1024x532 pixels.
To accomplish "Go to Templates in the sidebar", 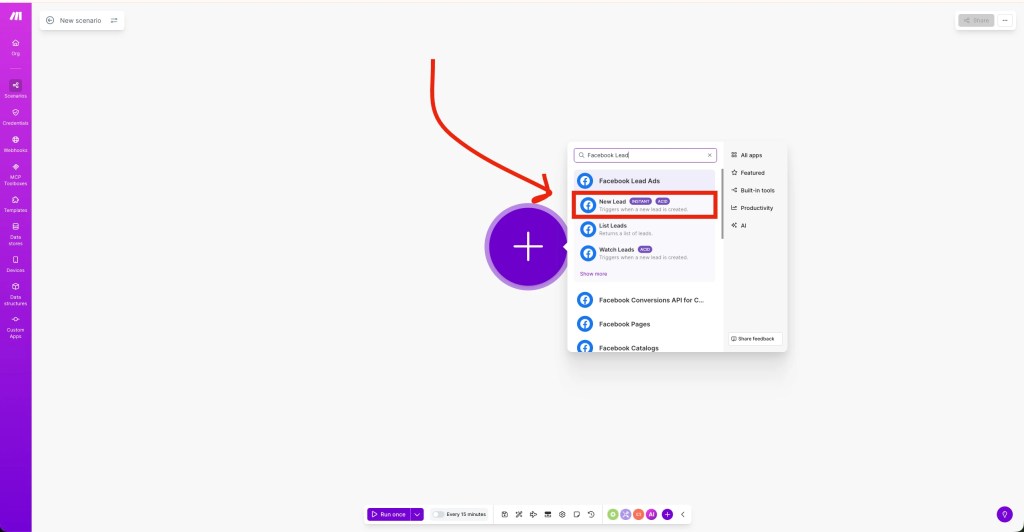I will click(x=15, y=203).
